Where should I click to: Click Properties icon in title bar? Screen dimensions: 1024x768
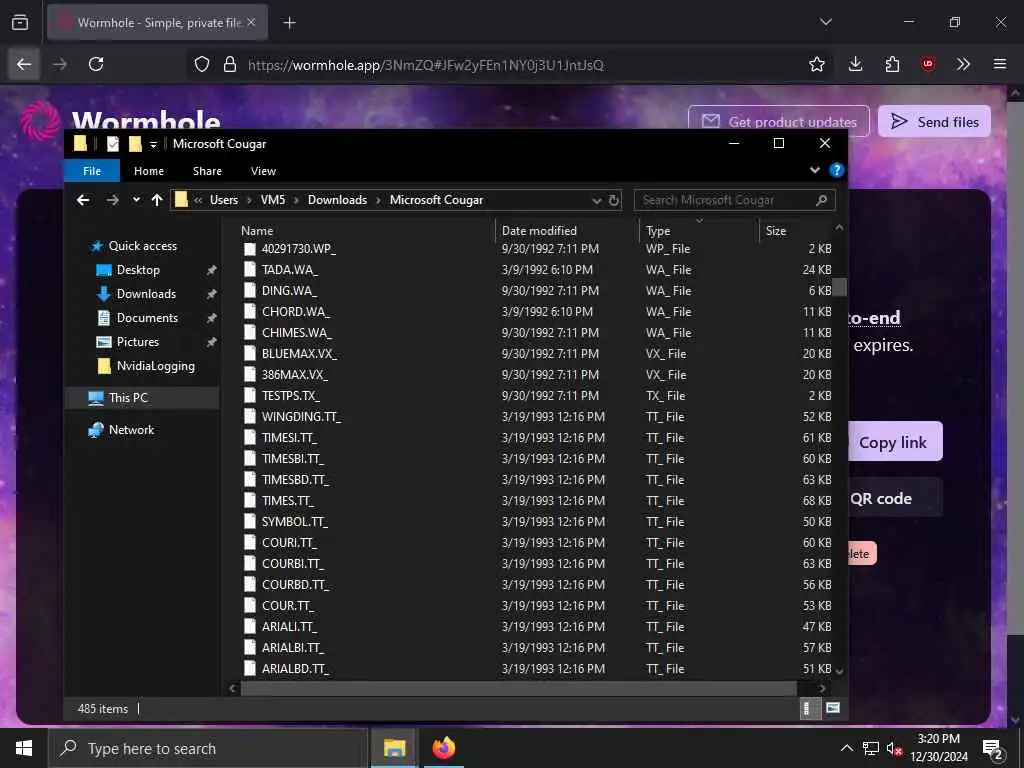coord(113,144)
